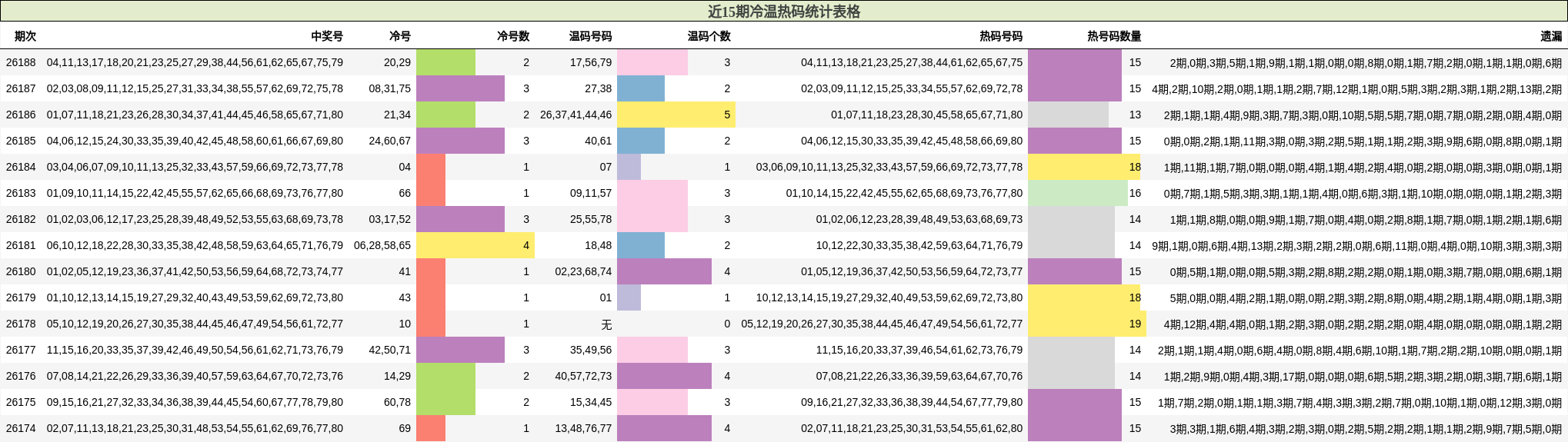Select period number 26186

tap(21, 115)
